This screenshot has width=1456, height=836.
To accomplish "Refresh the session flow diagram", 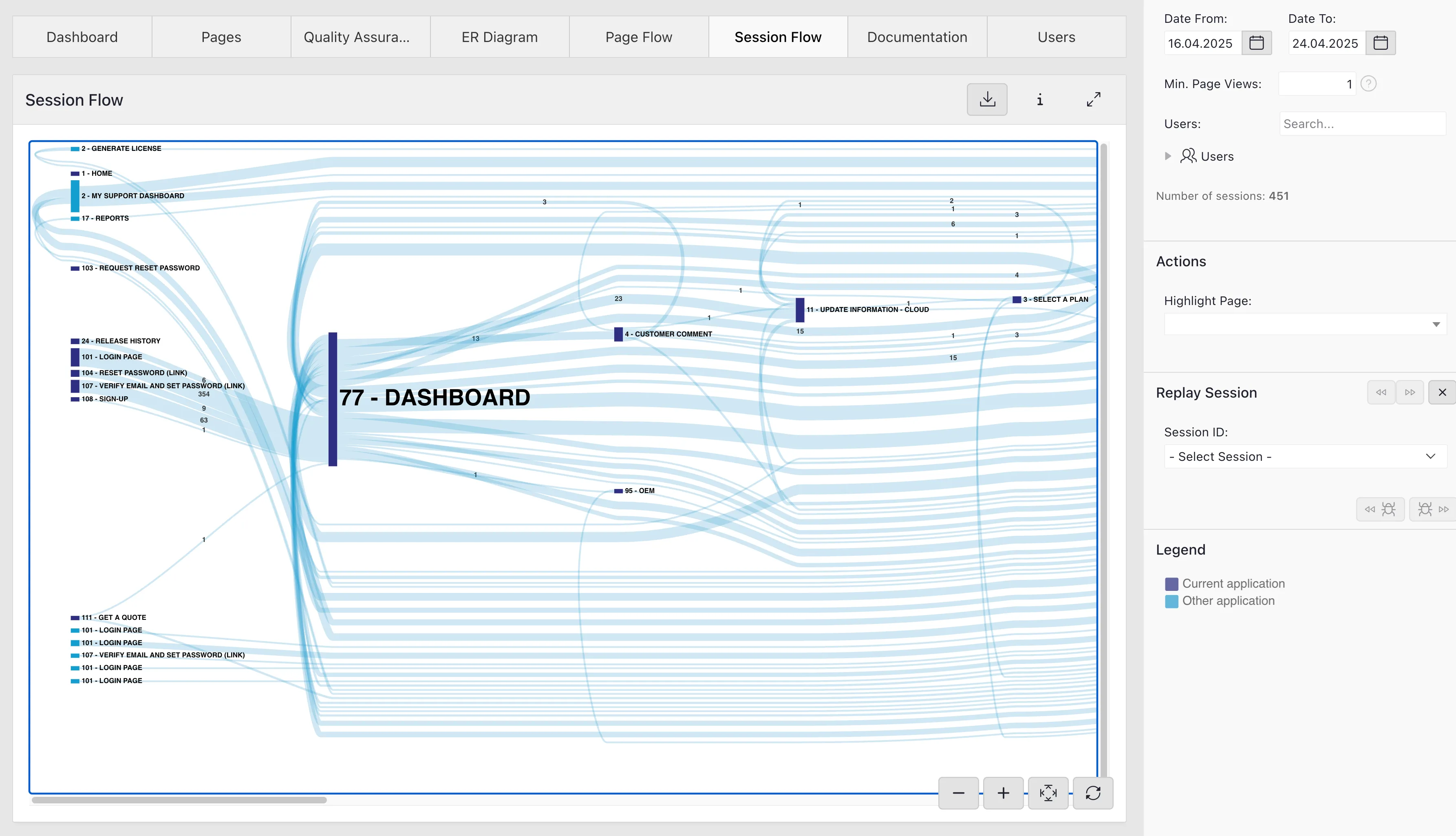I will (x=1093, y=793).
